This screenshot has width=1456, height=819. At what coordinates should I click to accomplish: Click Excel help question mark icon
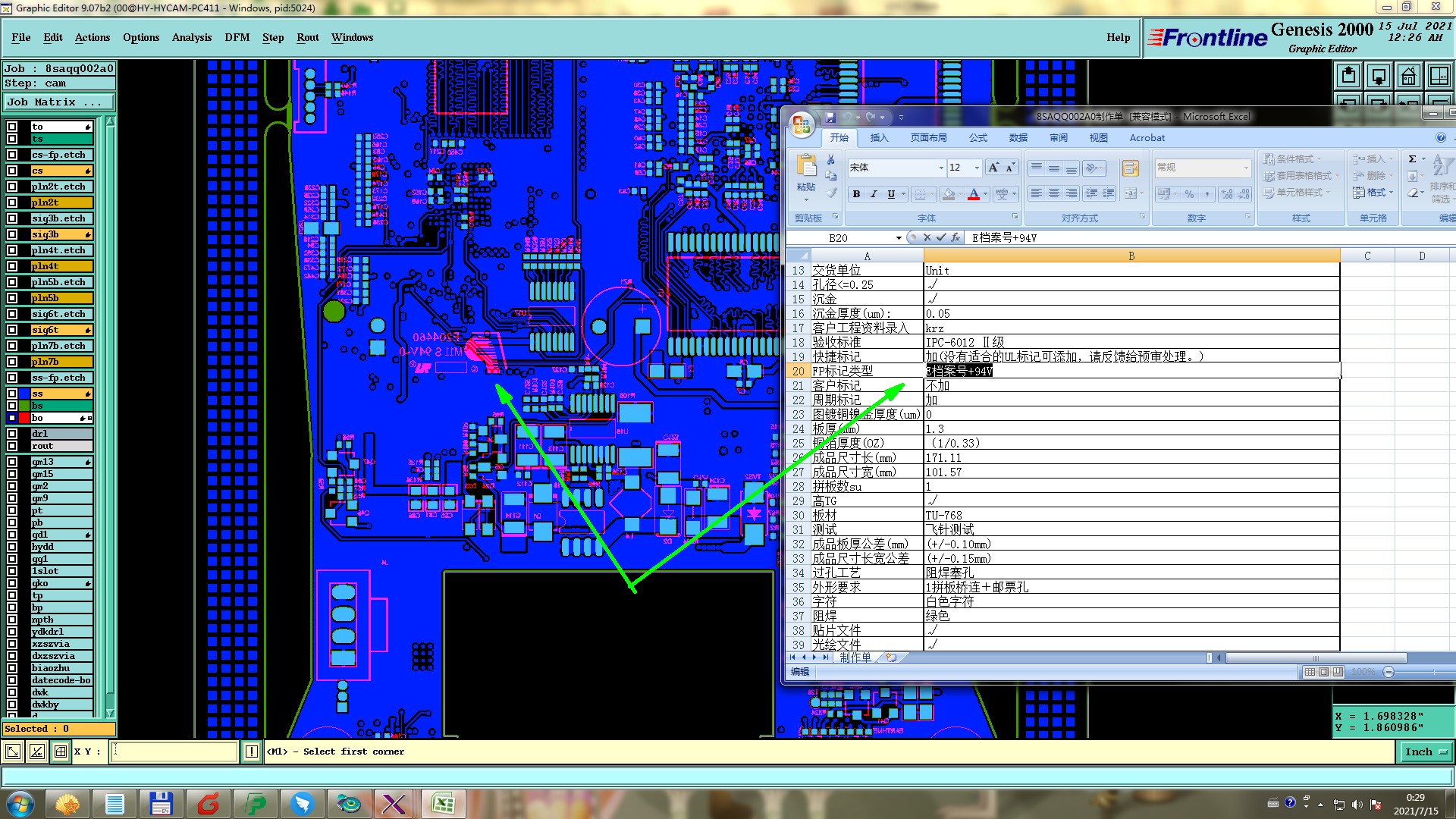coord(1440,137)
